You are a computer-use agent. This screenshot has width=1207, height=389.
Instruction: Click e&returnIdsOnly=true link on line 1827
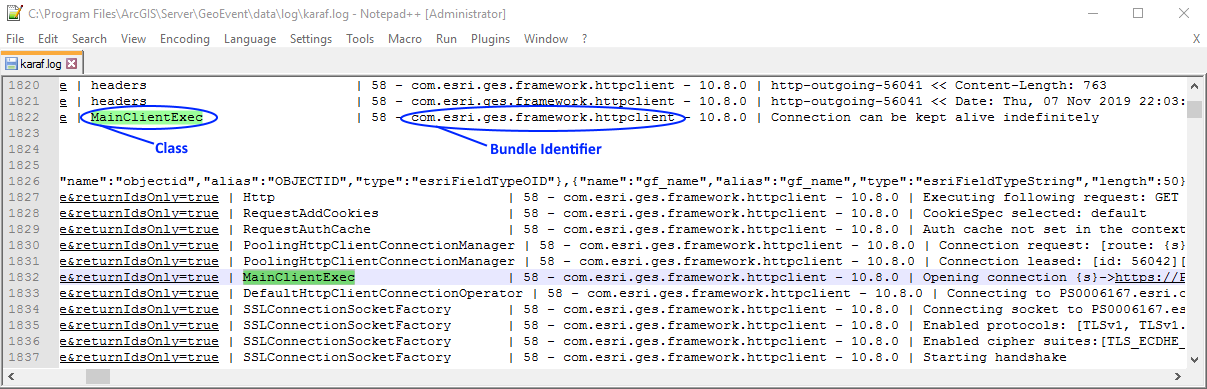(x=139, y=197)
